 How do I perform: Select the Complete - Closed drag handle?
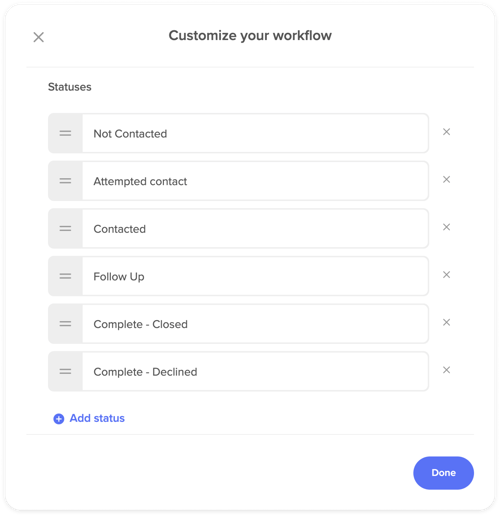click(x=65, y=324)
